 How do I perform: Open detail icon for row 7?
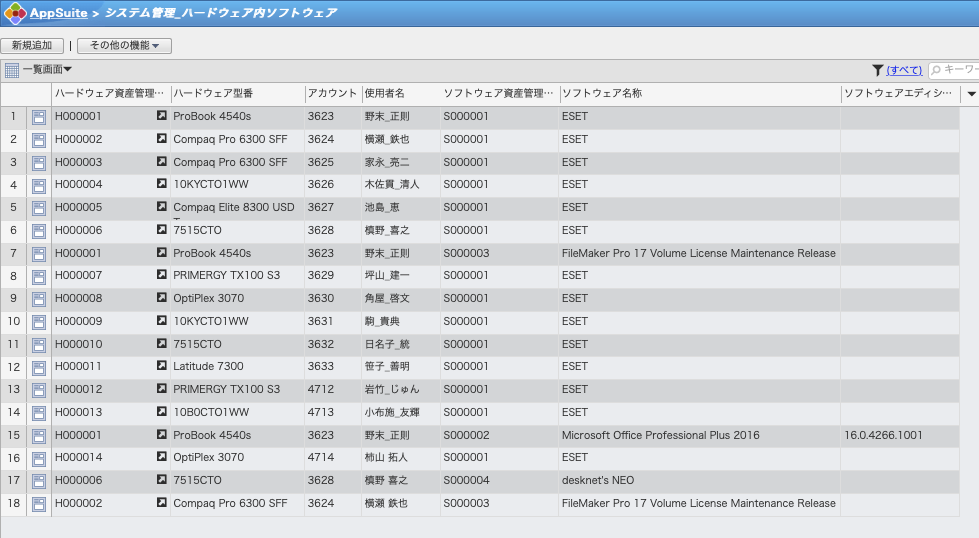point(39,254)
